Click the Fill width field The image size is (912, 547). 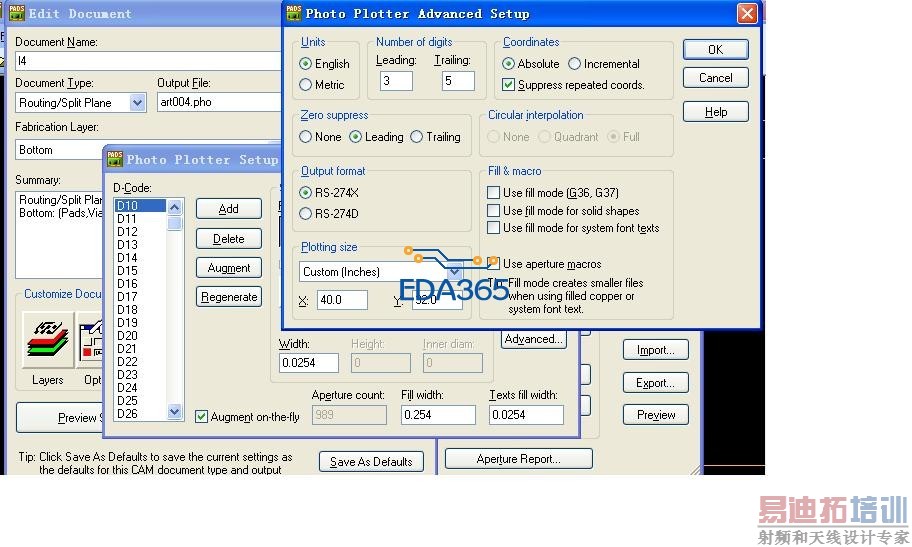(438, 415)
